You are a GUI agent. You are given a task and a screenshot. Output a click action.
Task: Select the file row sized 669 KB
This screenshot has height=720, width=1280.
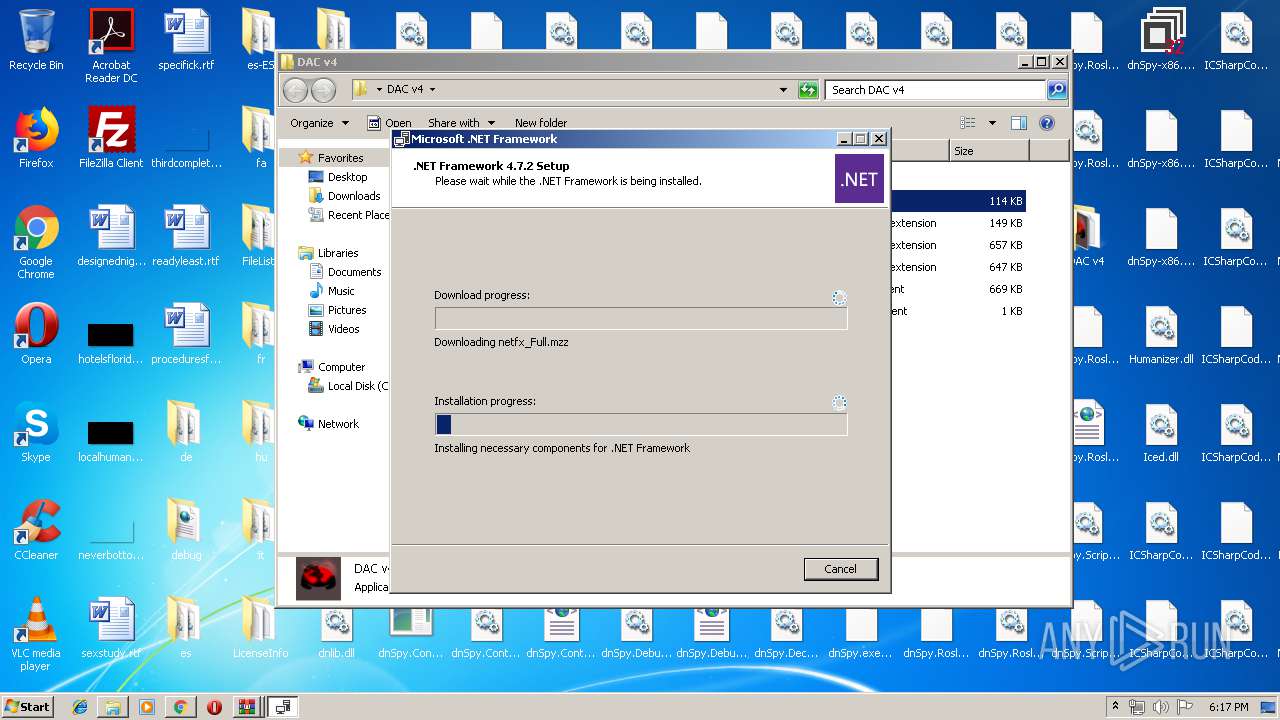[x=958, y=289]
